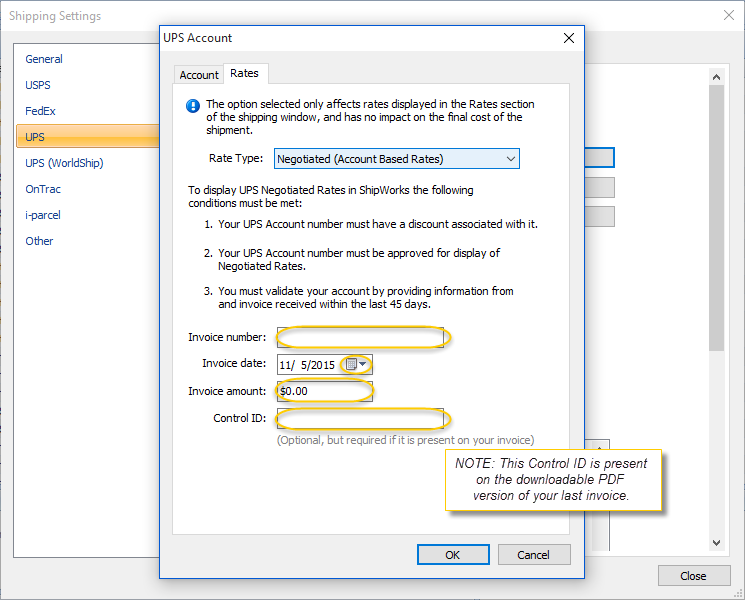This screenshot has width=745, height=600.
Task: Close the Shipping Settings window with the X
Action: [729, 15]
